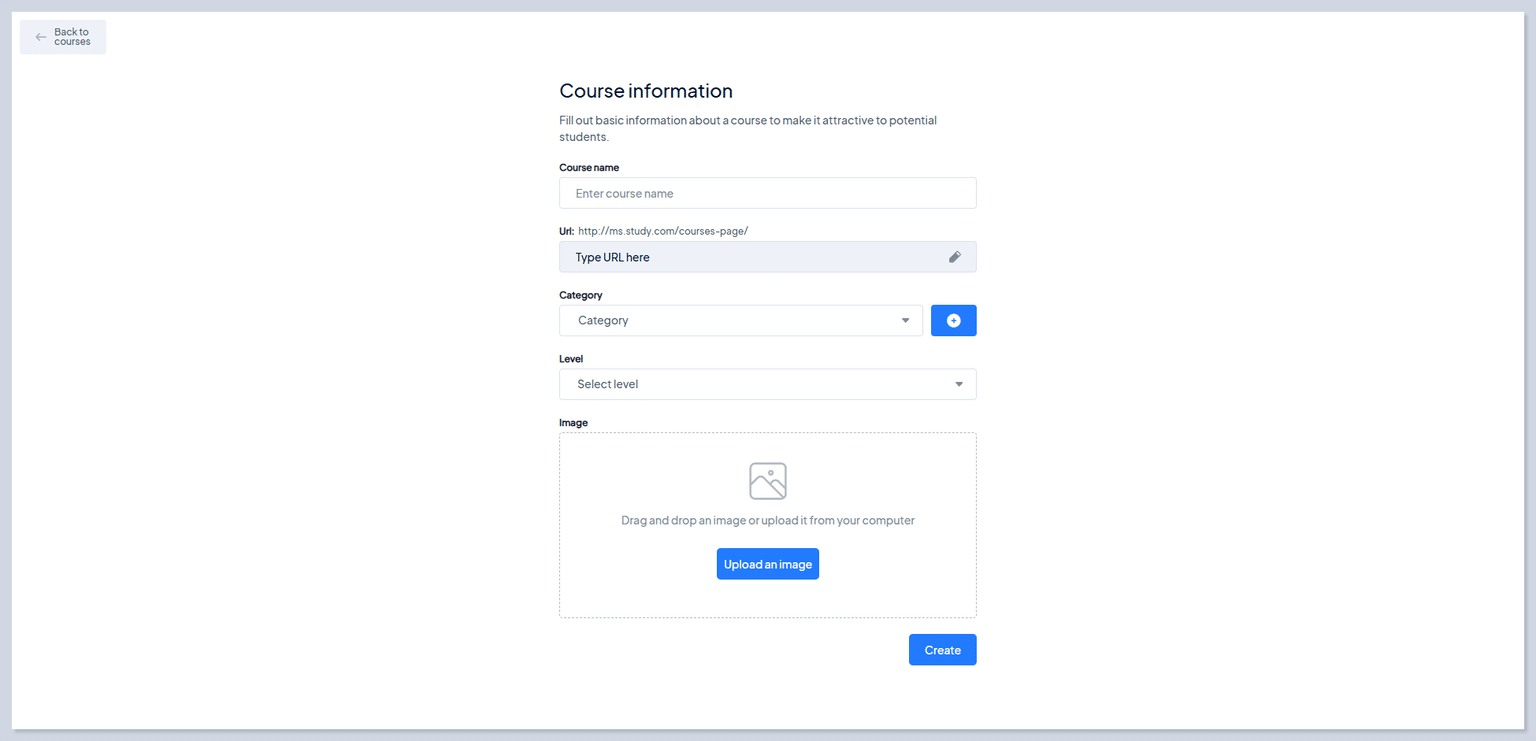Click the blue plus icon to add a category
1536x741 pixels.
pyautogui.click(x=953, y=320)
